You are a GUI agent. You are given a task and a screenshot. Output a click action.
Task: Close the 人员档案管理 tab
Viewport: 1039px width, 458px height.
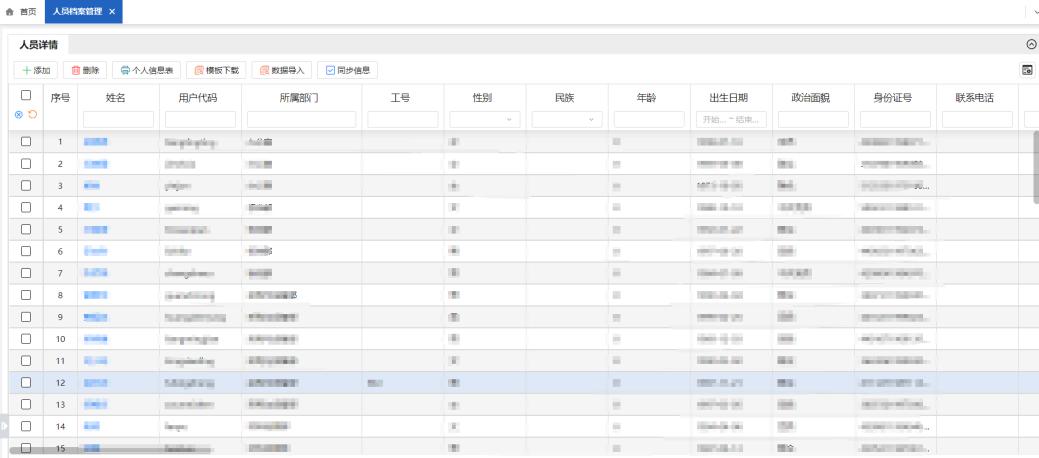112,11
